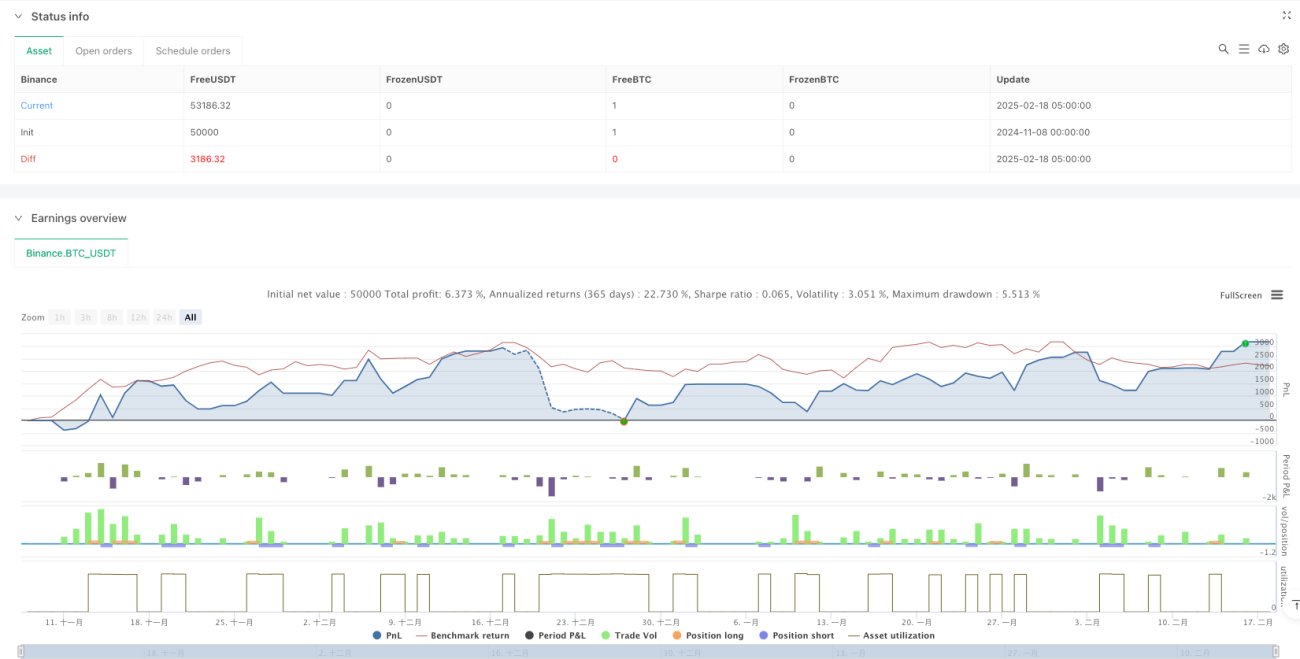Switch to the Open orders tab
Screen dimensions: 1300x659
[x=103, y=51]
